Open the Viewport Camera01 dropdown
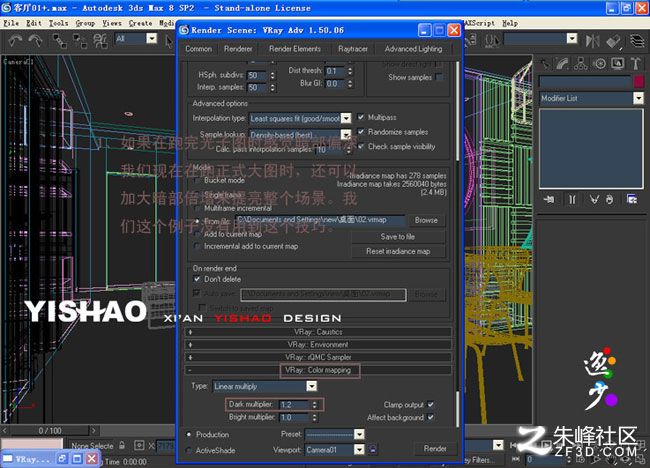The image size is (650, 468). point(359,449)
